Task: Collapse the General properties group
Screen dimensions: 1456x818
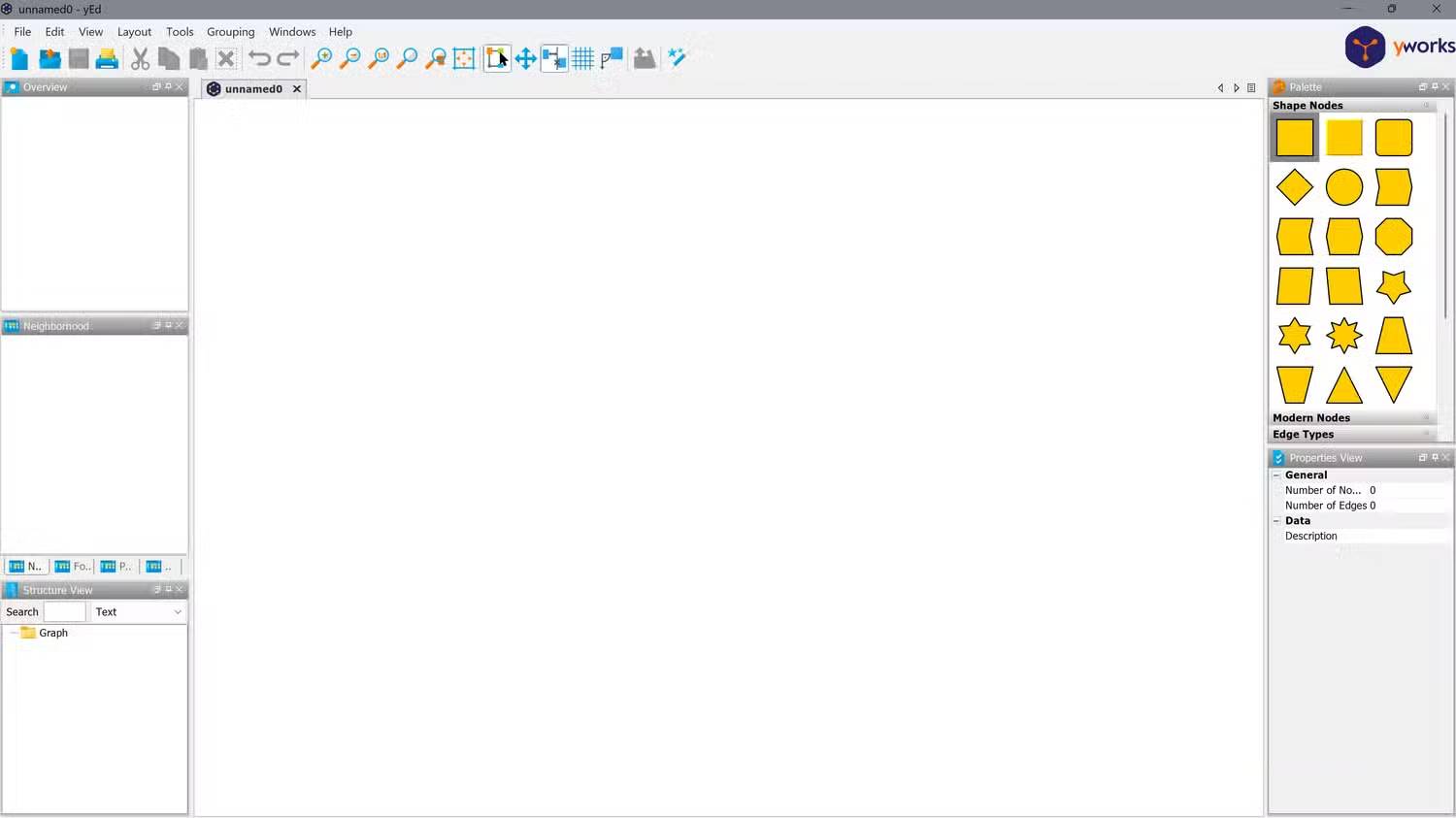Action: pos(1276,475)
